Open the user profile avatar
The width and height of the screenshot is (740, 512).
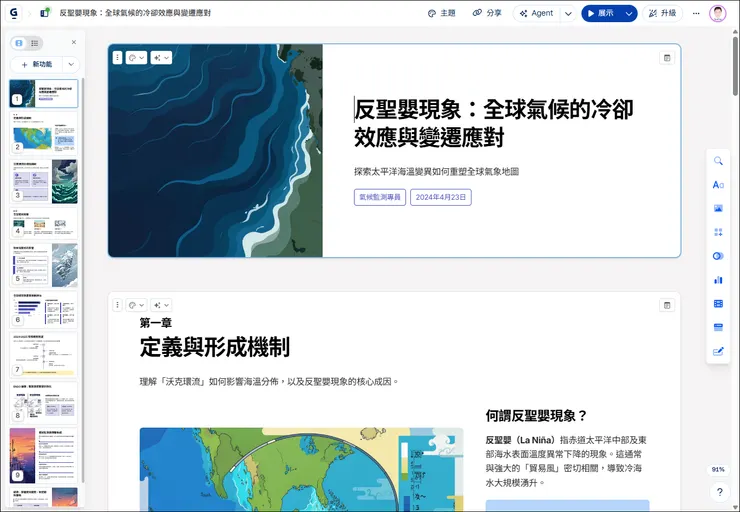pyautogui.click(x=717, y=13)
